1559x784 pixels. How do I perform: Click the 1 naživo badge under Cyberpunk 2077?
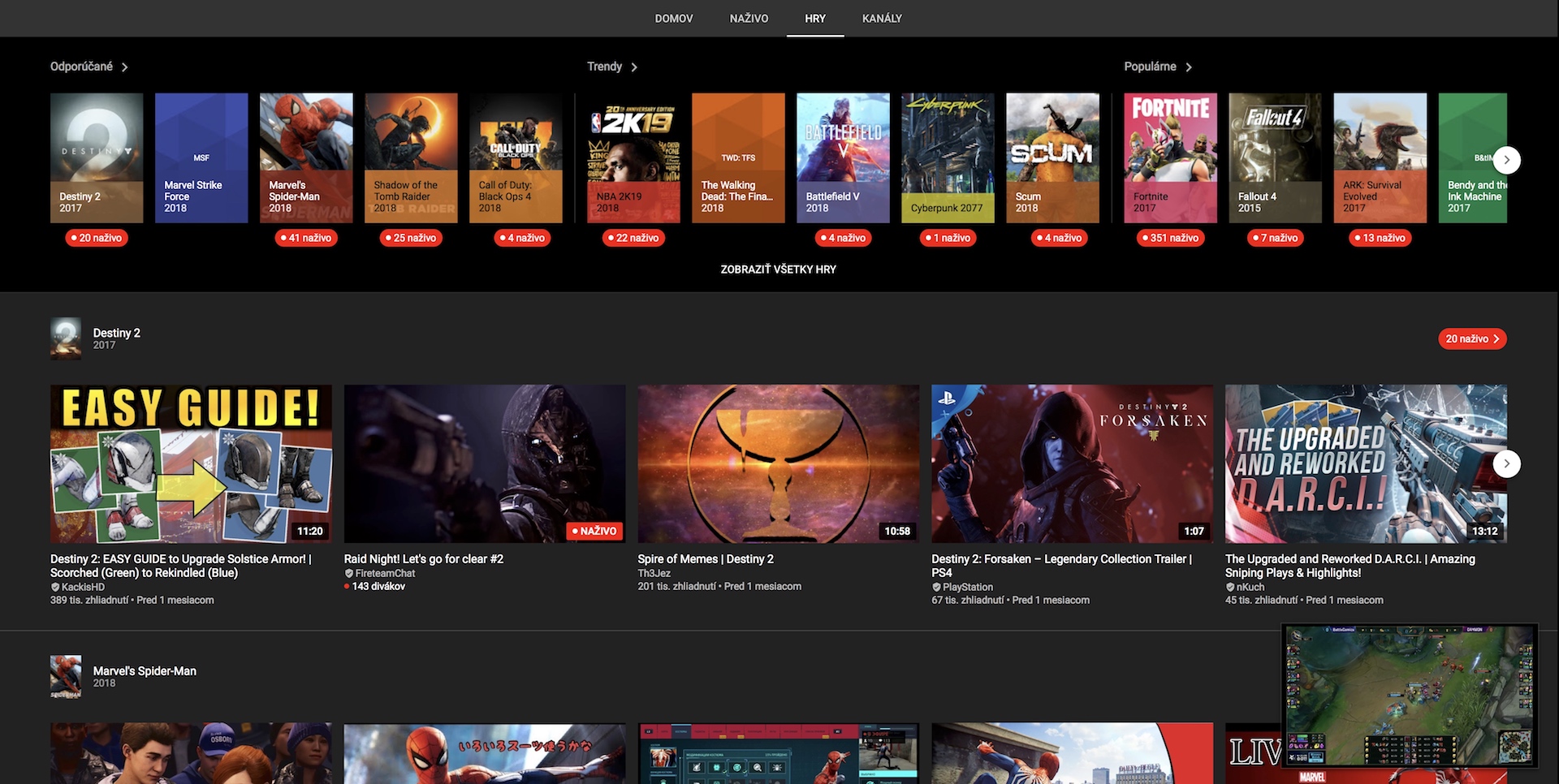point(948,238)
